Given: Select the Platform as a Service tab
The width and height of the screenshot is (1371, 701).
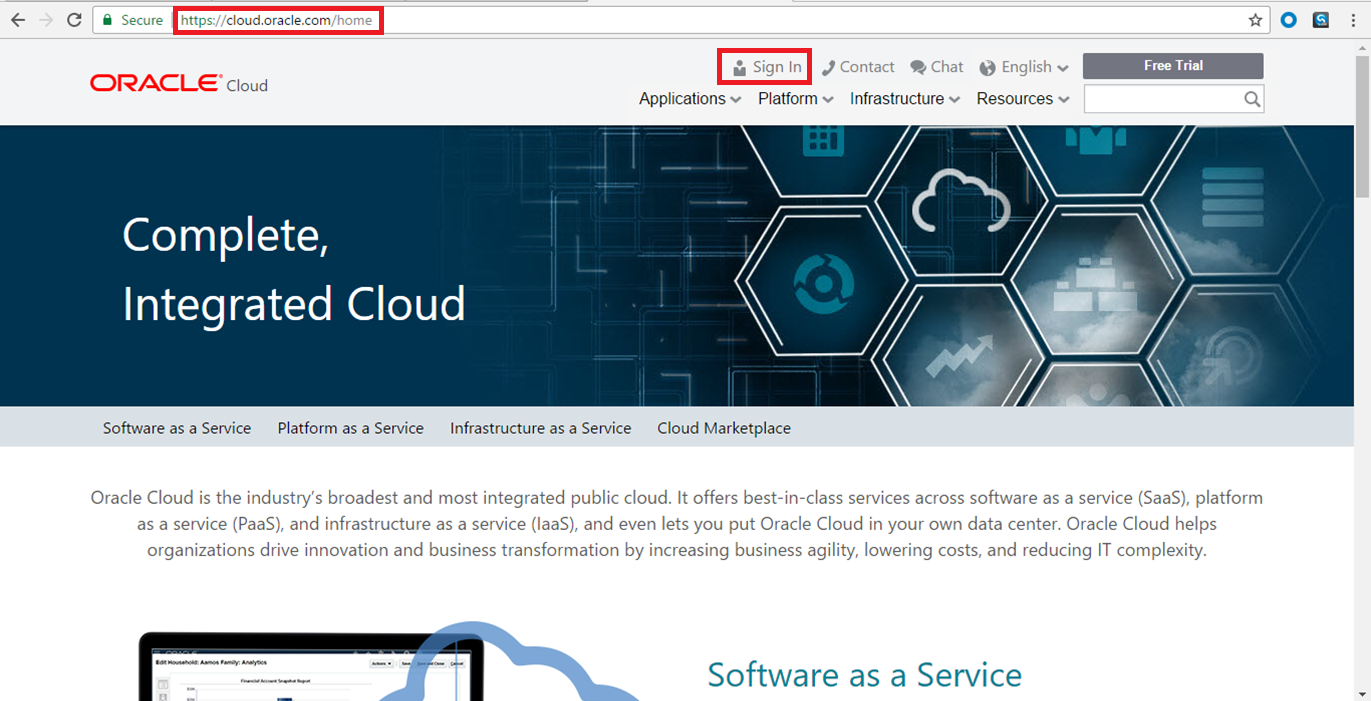Looking at the screenshot, I should point(351,428).
